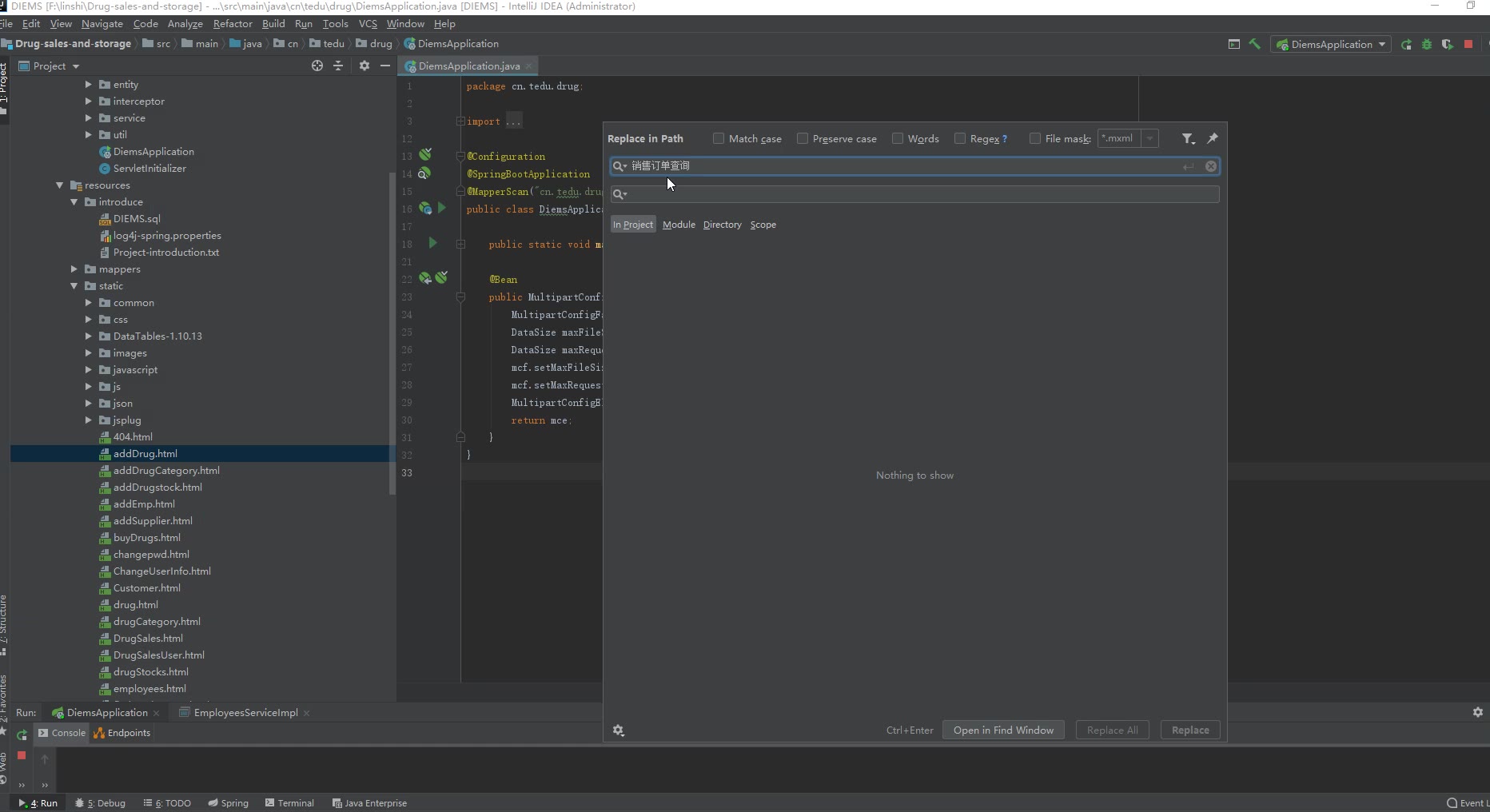Open Project panel gear settings
The width and height of the screenshot is (1490, 812).
pos(365,66)
